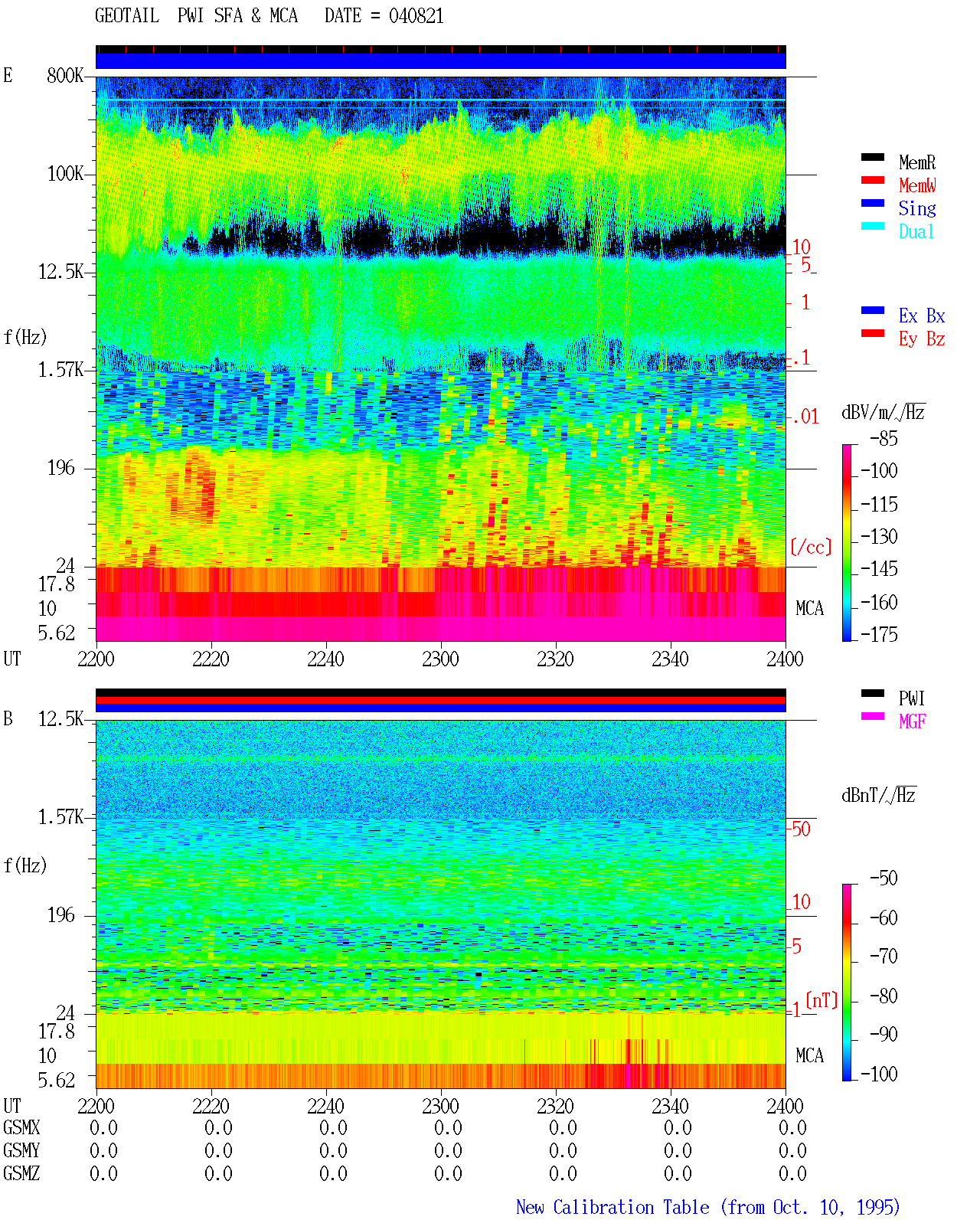Click the '-160' color scale value
Image resolution: width=980 pixels, height=1220 pixels.
[x=879, y=603]
